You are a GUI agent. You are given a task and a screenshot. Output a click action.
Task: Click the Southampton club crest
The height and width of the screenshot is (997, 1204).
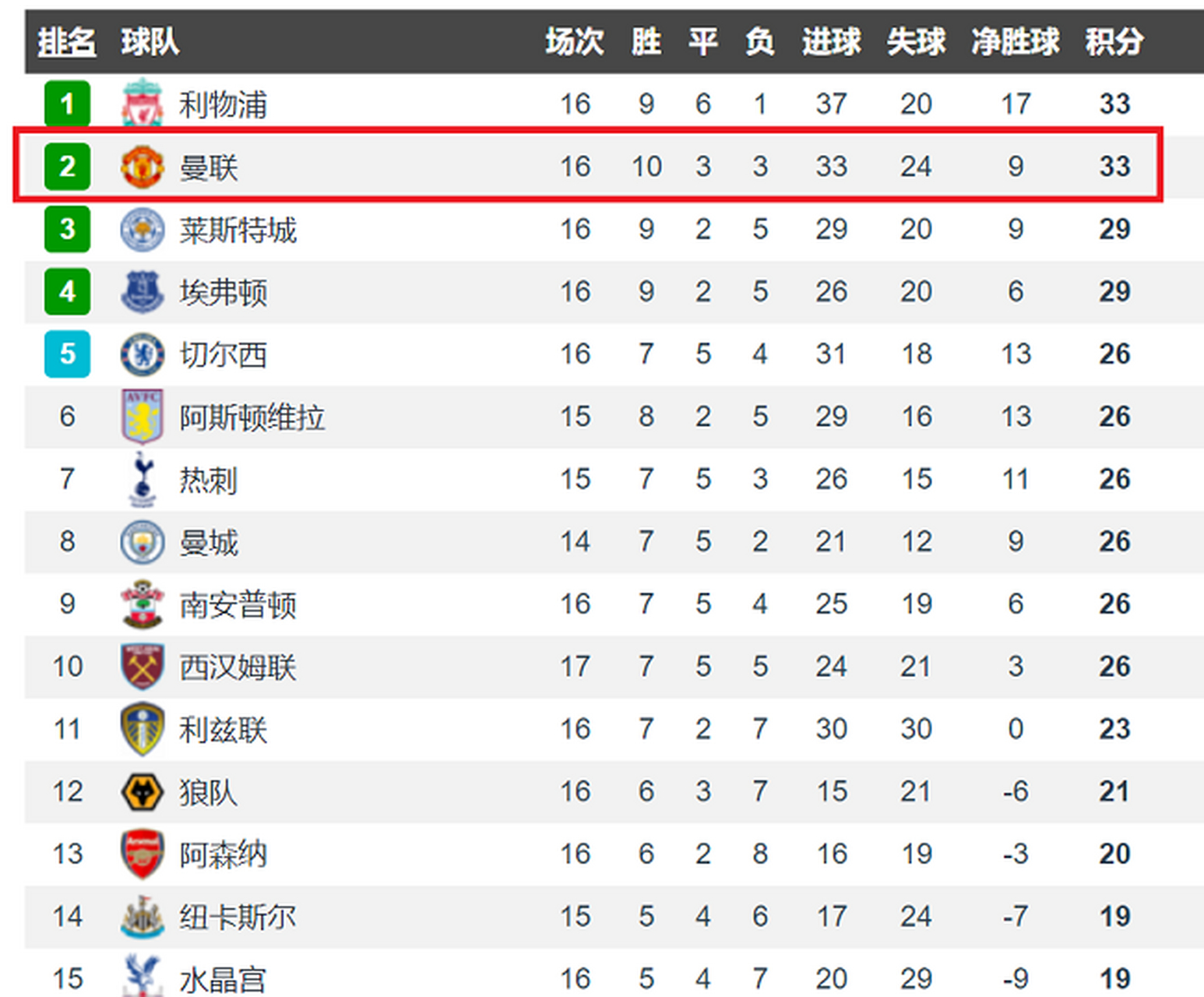point(142,604)
